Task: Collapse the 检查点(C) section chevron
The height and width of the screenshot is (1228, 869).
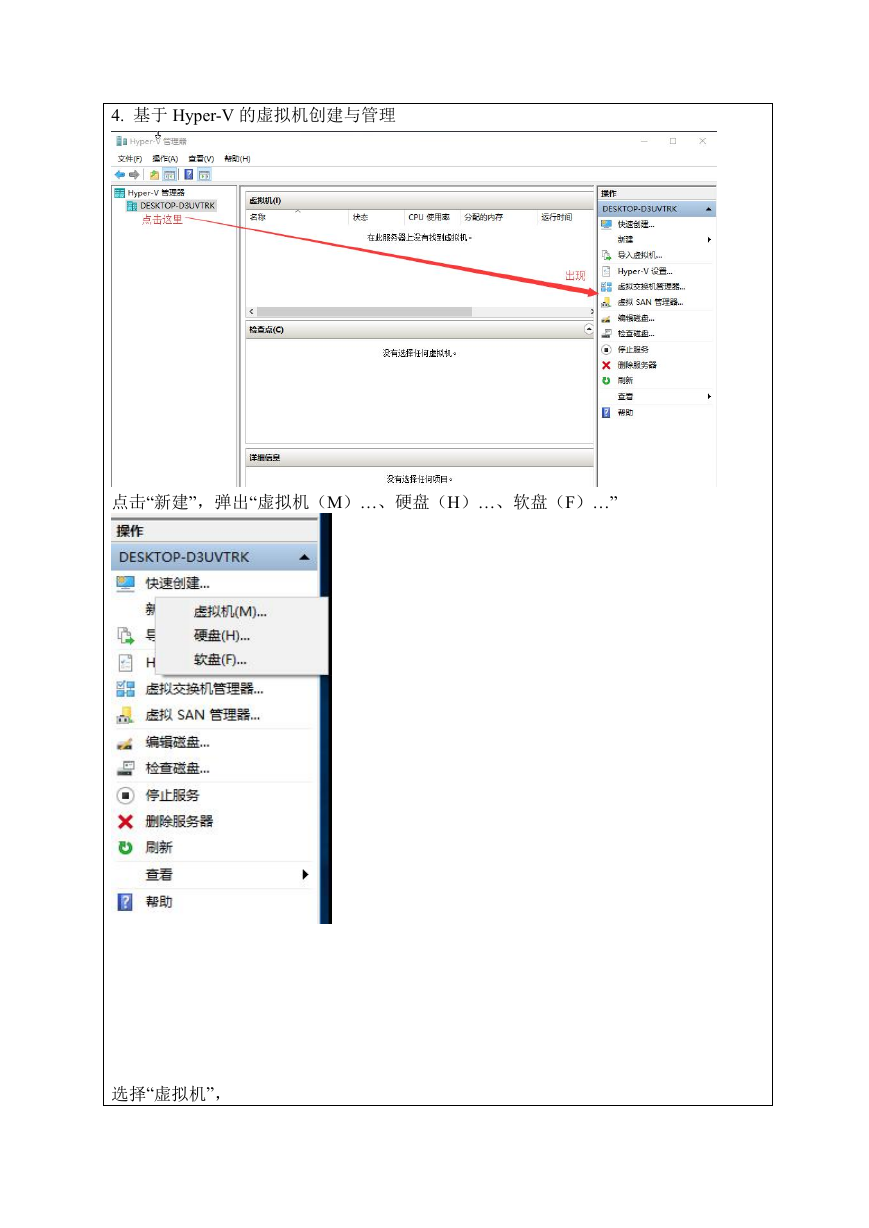Action: [x=589, y=329]
